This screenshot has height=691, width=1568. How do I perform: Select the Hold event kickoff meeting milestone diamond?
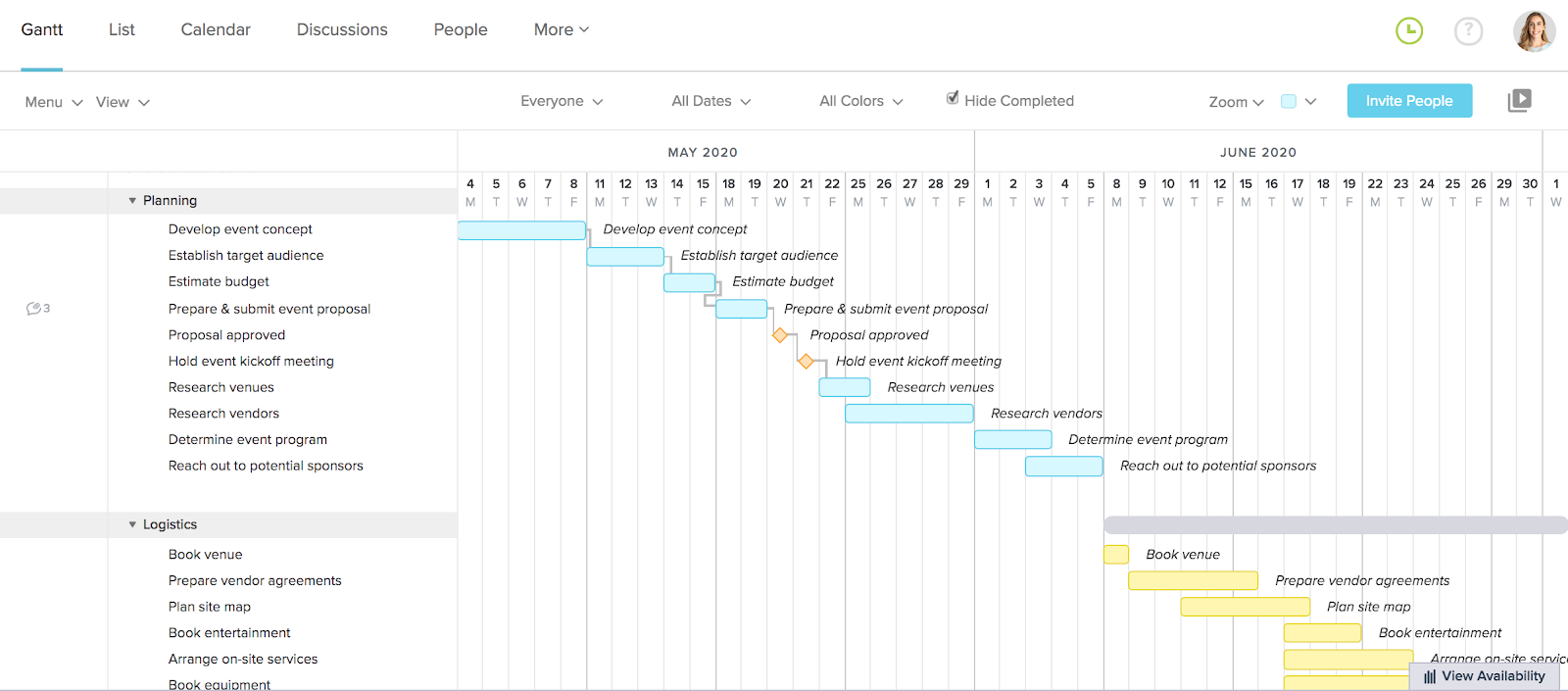pyautogui.click(x=806, y=361)
